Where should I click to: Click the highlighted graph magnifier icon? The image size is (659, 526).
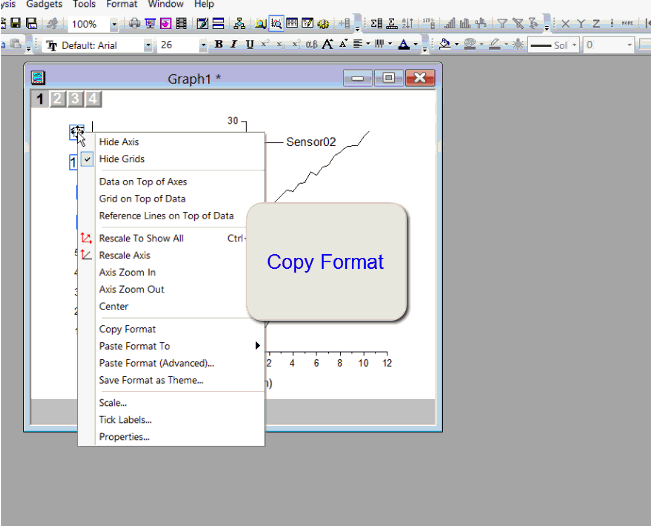276,23
